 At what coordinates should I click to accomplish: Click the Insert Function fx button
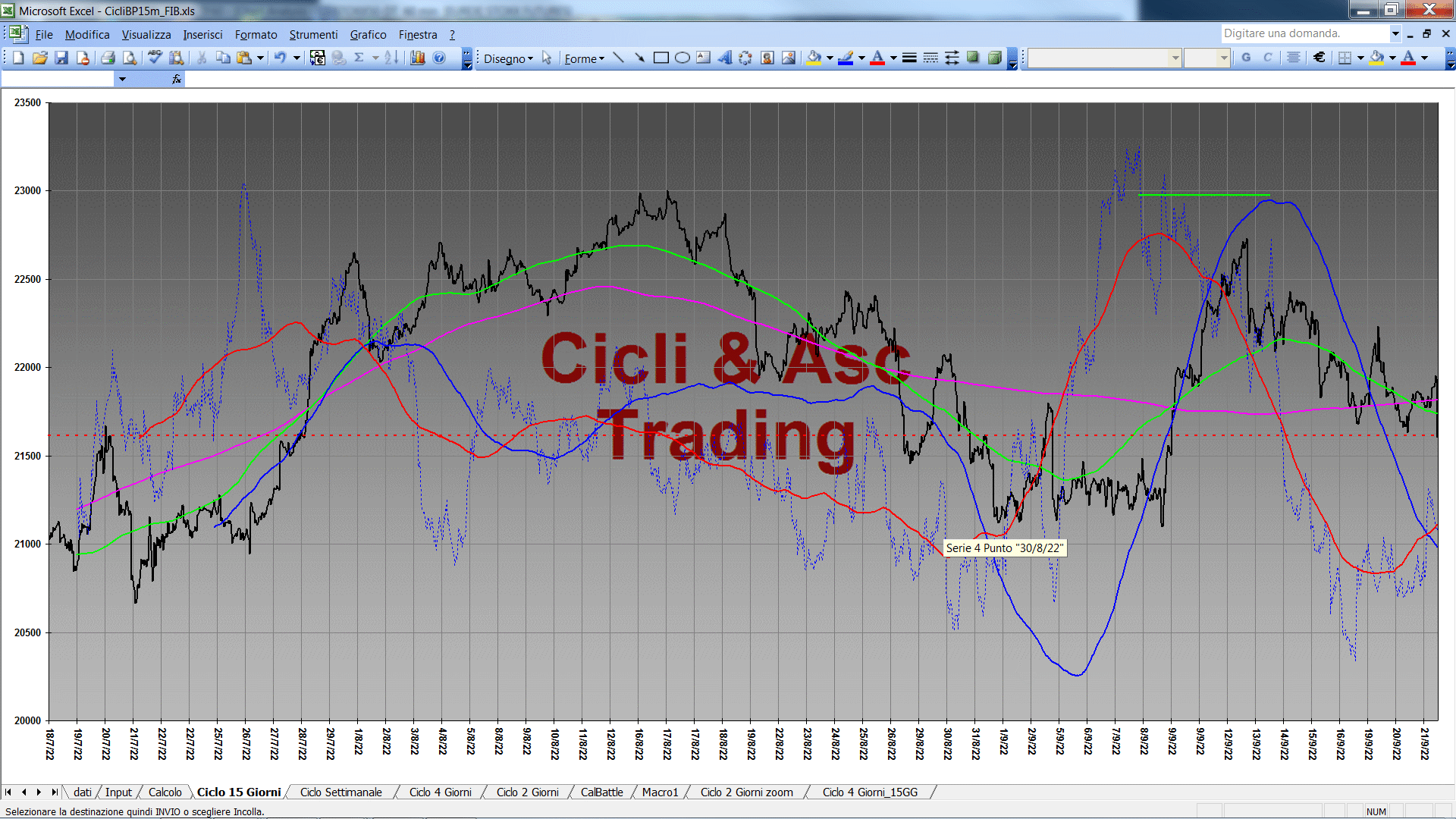[x=177, y=79]
